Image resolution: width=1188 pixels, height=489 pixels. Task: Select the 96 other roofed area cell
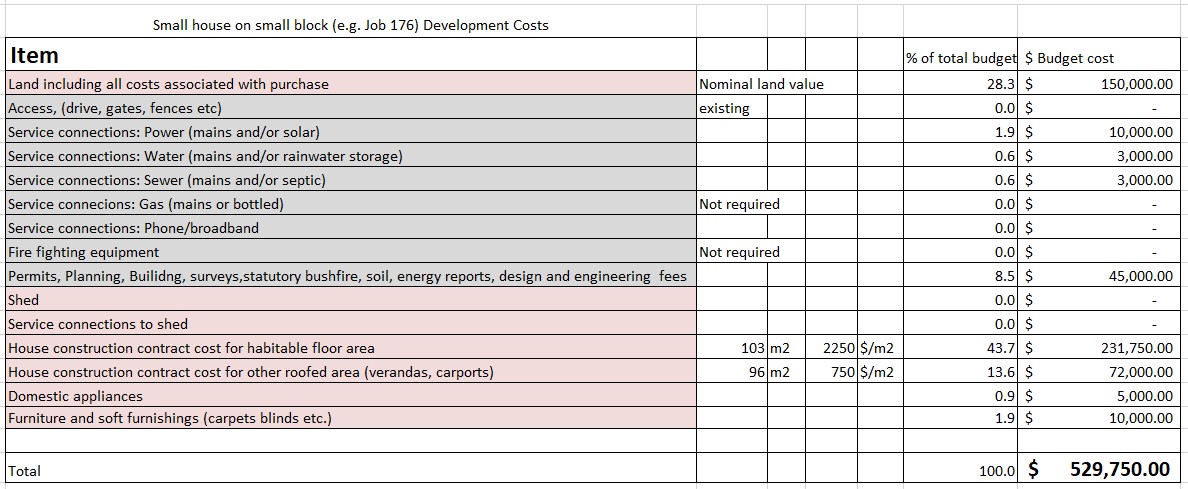click(755, 372)
